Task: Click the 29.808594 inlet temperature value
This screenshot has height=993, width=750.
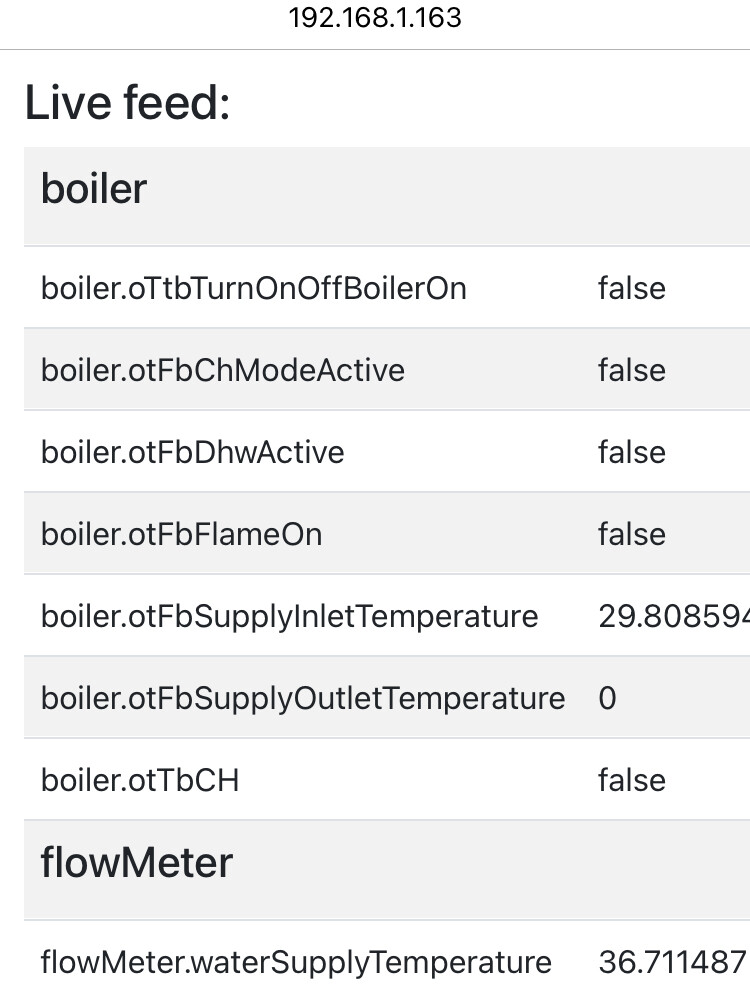Action: (x=674, y=616)
